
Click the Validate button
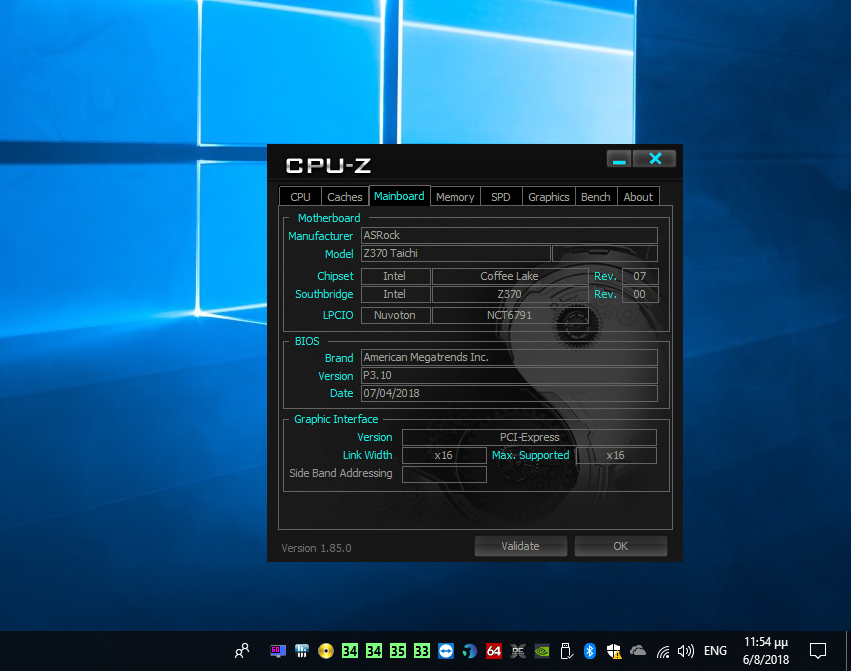click(520, 546)
